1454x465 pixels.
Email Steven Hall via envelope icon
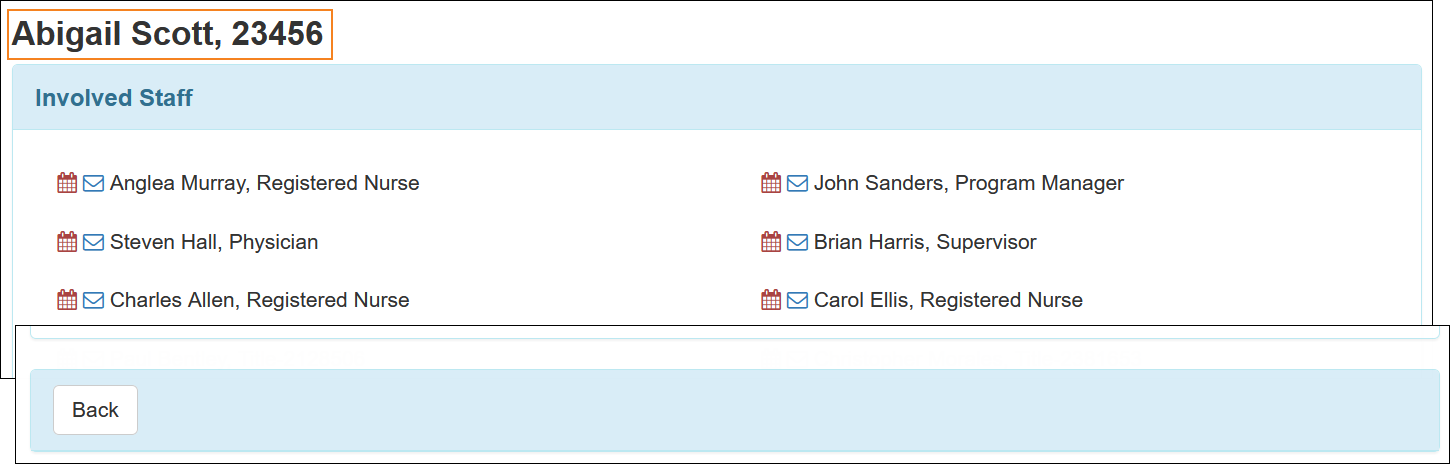(93, 242)
